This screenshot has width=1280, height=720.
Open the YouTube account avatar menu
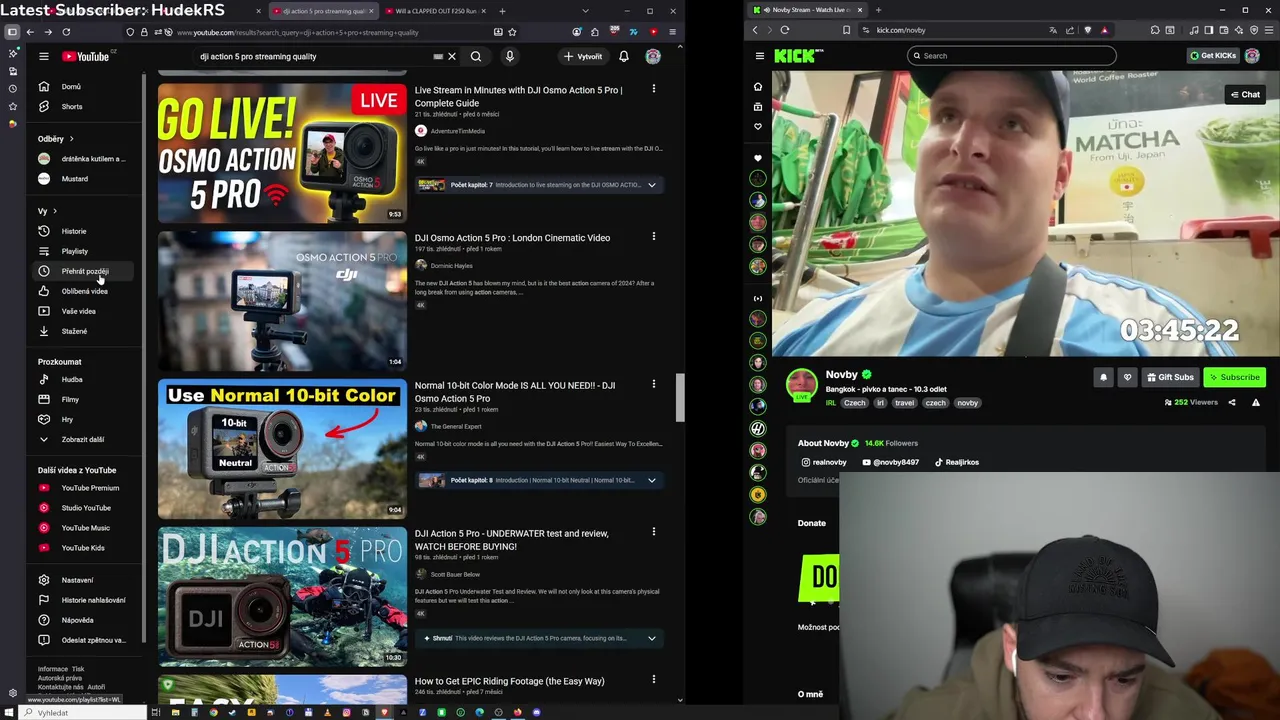[653, 57]
